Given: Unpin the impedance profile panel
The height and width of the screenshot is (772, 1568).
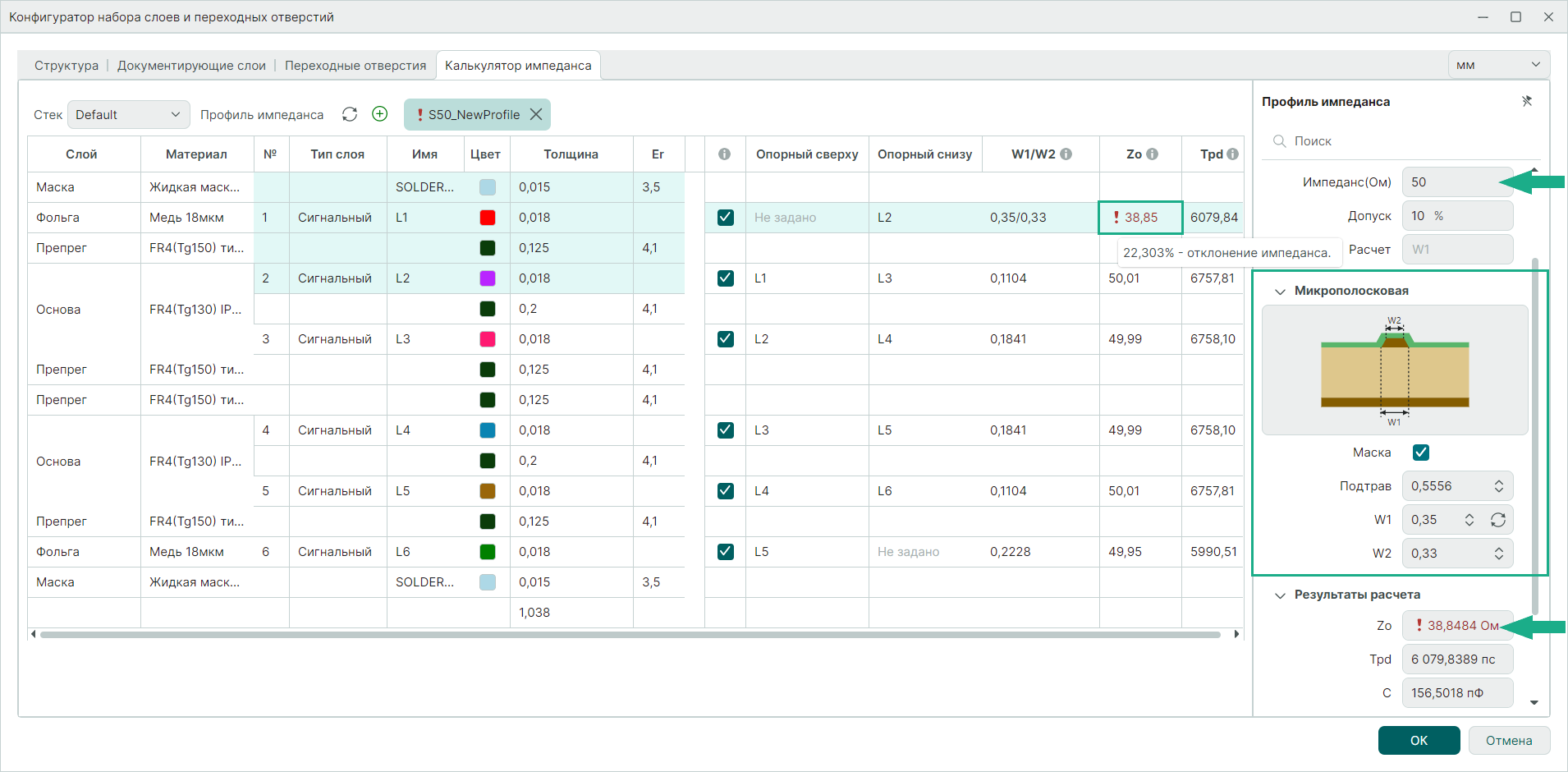Looking at the screenshot, I should (1526, 101).
